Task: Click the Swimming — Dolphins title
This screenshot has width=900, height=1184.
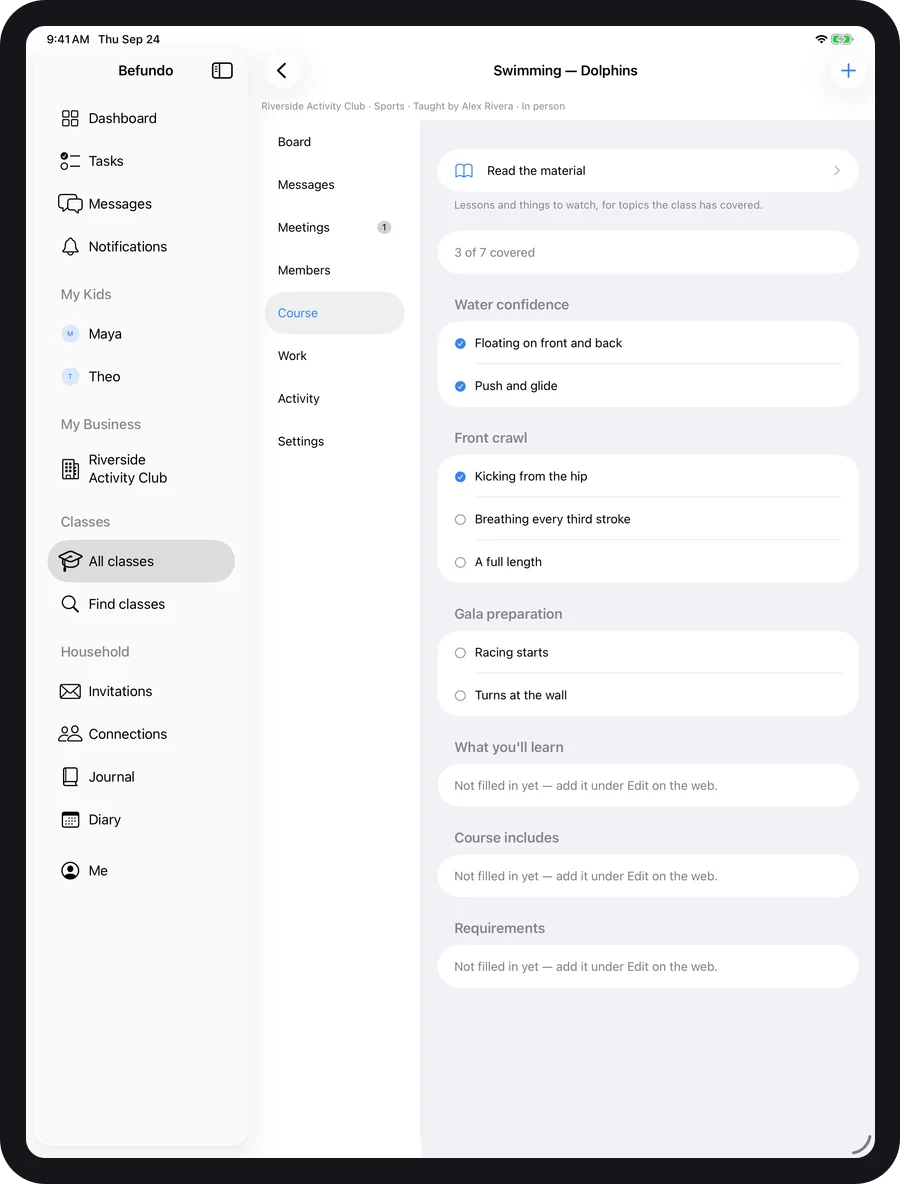Action: 565,70
